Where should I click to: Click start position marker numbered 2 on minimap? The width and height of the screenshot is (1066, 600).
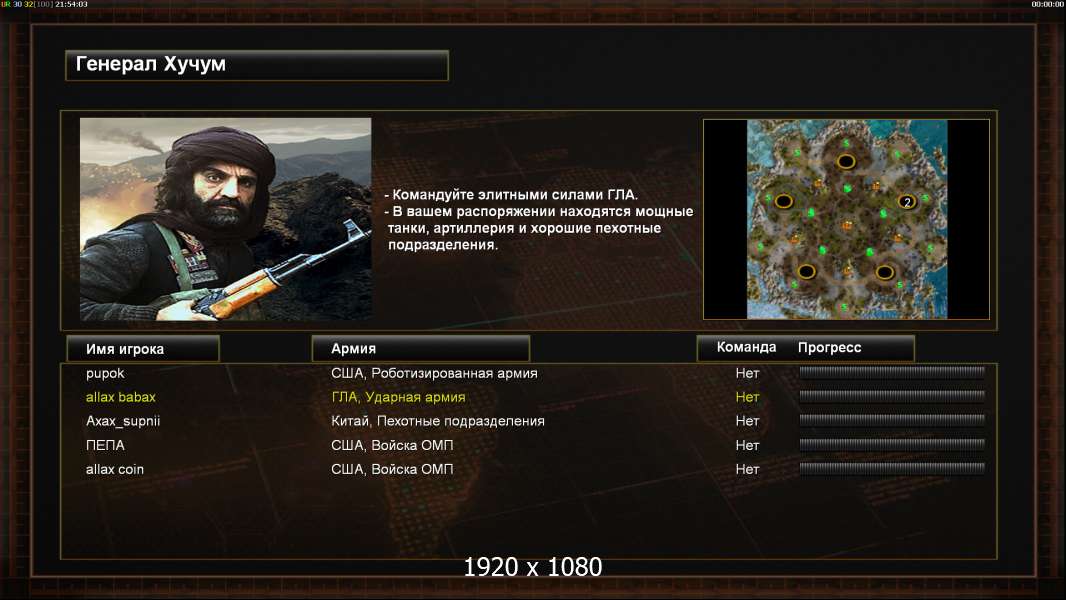click(x=907, y=202)
